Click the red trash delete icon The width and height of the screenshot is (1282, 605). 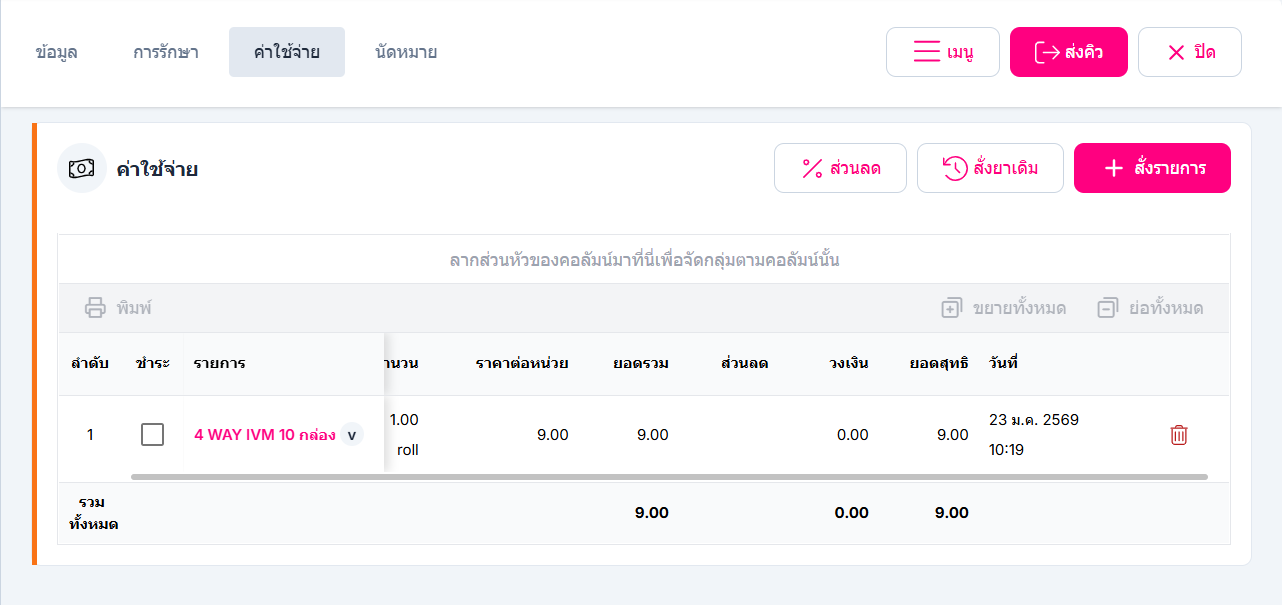point(1179,435)
